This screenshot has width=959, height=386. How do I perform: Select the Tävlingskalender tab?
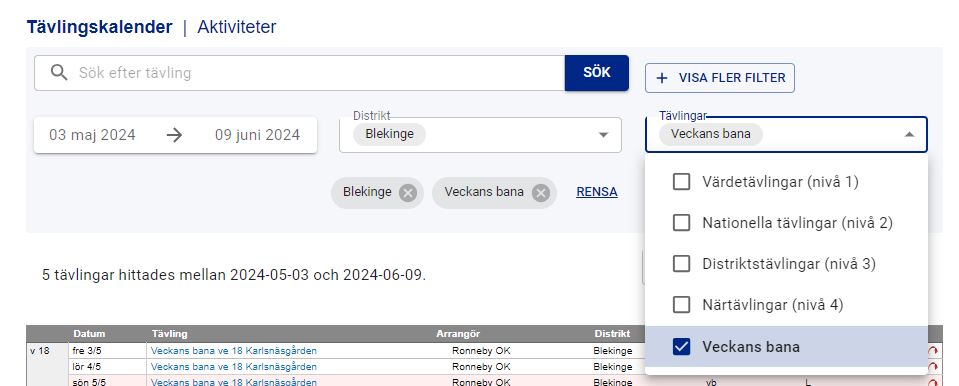point(100,28)
